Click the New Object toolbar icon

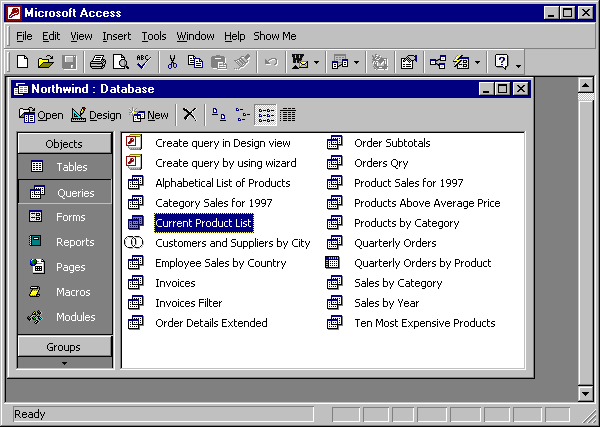(x=461, y=62)
